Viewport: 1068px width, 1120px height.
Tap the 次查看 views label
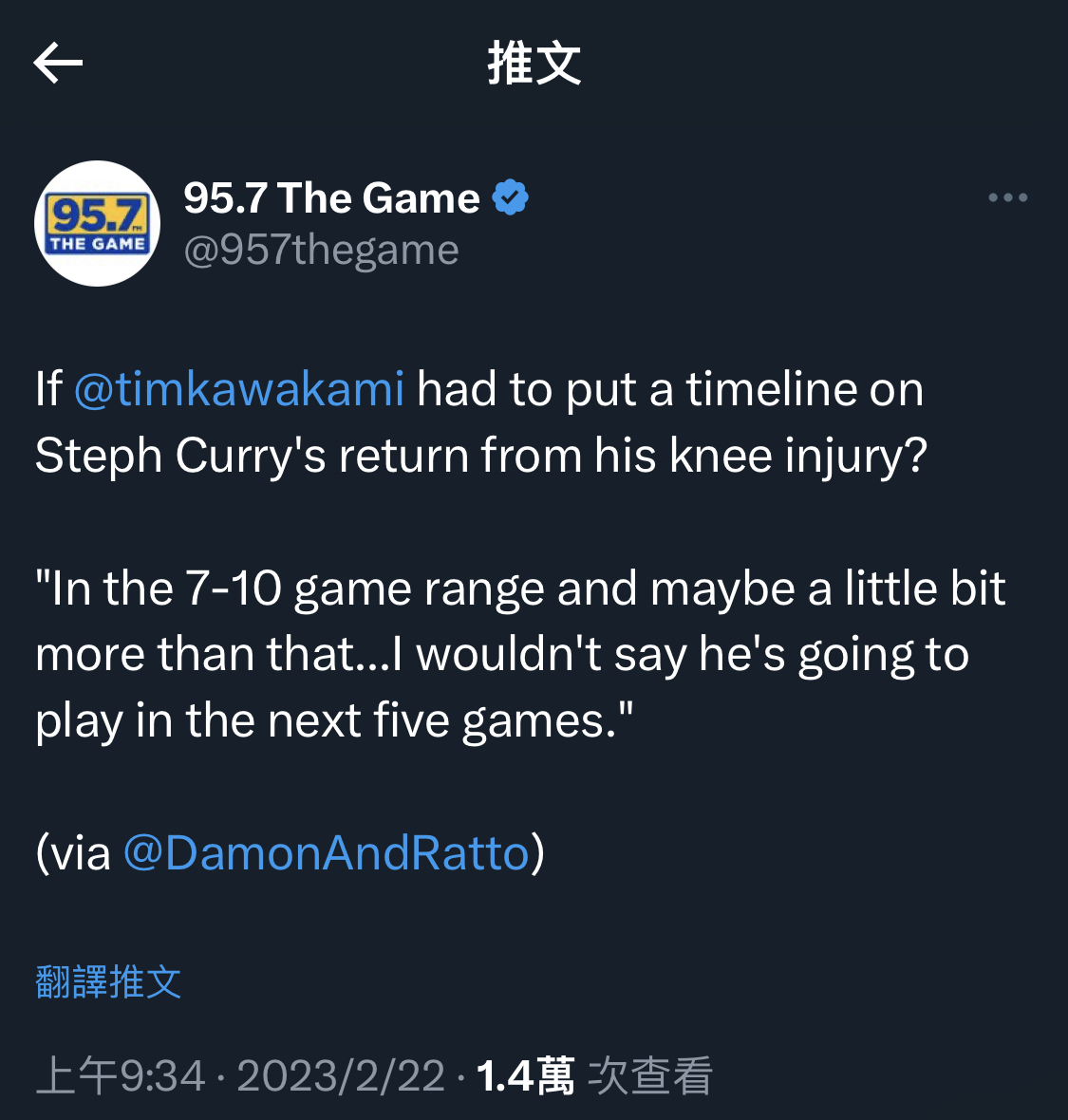coord(650,1075)
